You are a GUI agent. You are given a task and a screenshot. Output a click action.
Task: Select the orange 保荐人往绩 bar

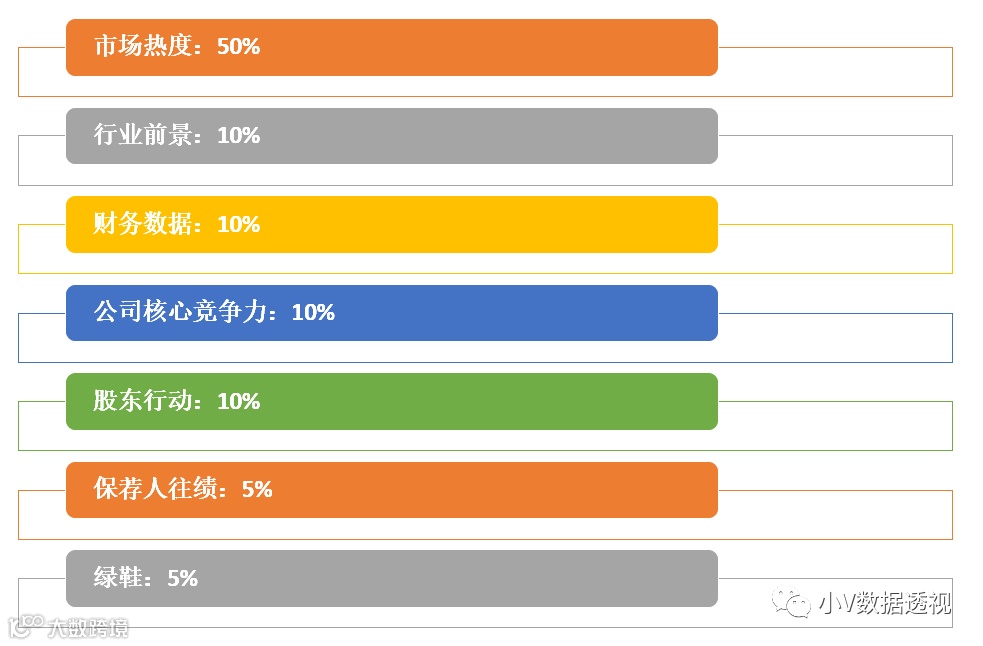coord(391,490)
